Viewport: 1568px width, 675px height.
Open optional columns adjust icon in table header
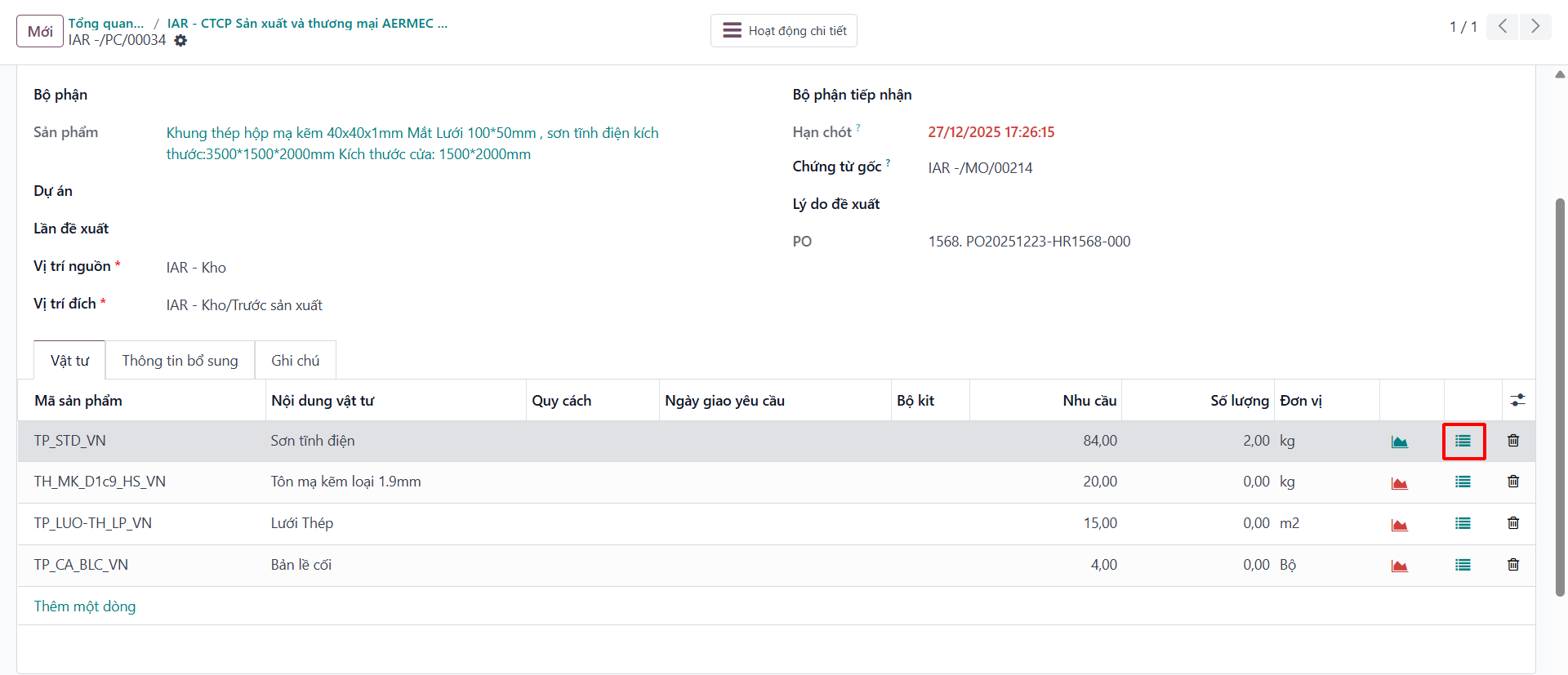pos(1517,400)
